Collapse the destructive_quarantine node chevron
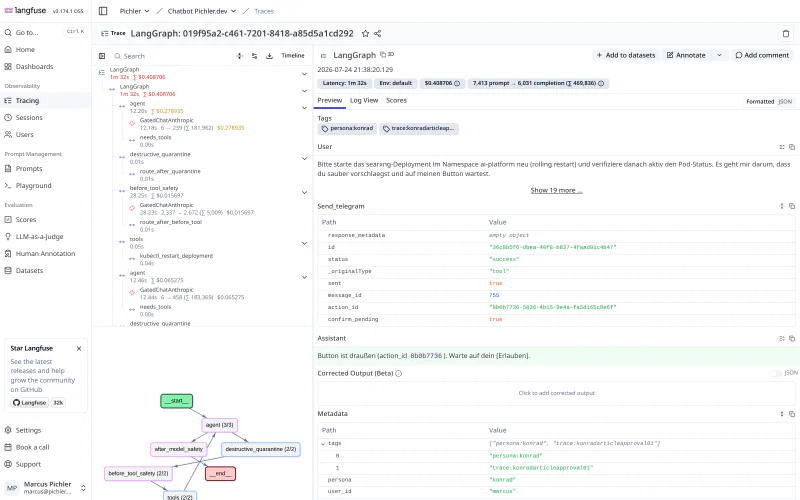Screen dimensions: 800x500 pyautogui.click(x=305, y=159)
